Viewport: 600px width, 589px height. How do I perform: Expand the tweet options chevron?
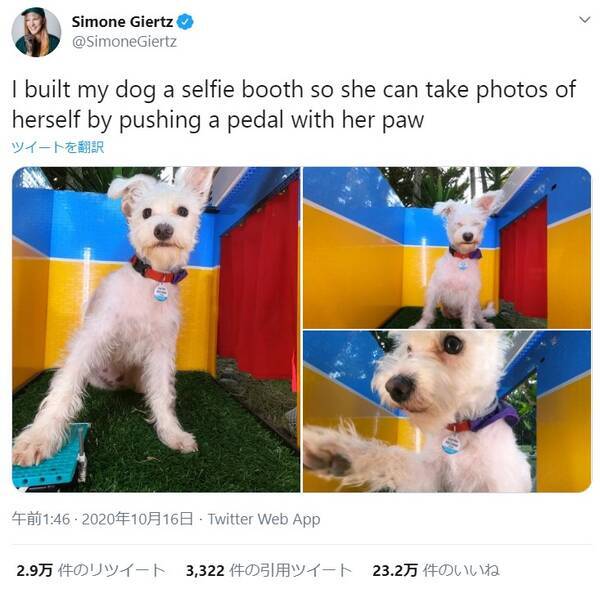point(584,20)
